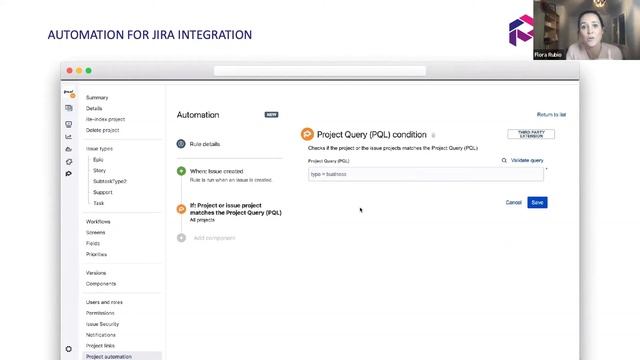Select Epic issue type

tap(98, 160)
